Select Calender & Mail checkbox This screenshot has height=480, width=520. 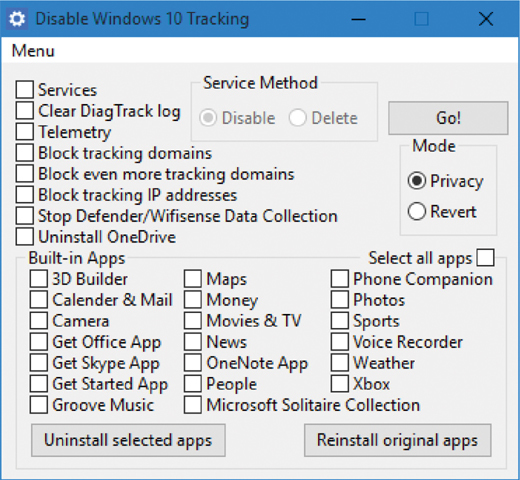39,299
